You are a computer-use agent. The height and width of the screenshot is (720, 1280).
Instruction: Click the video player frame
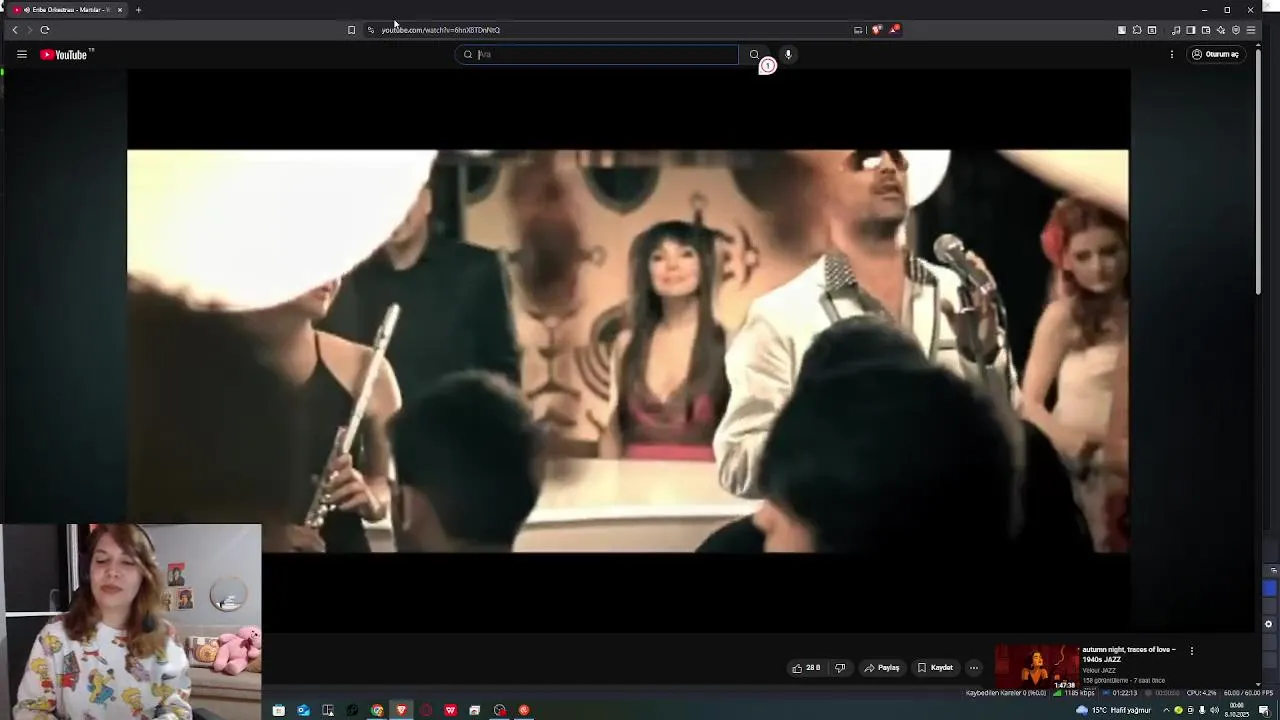(628, 350)
